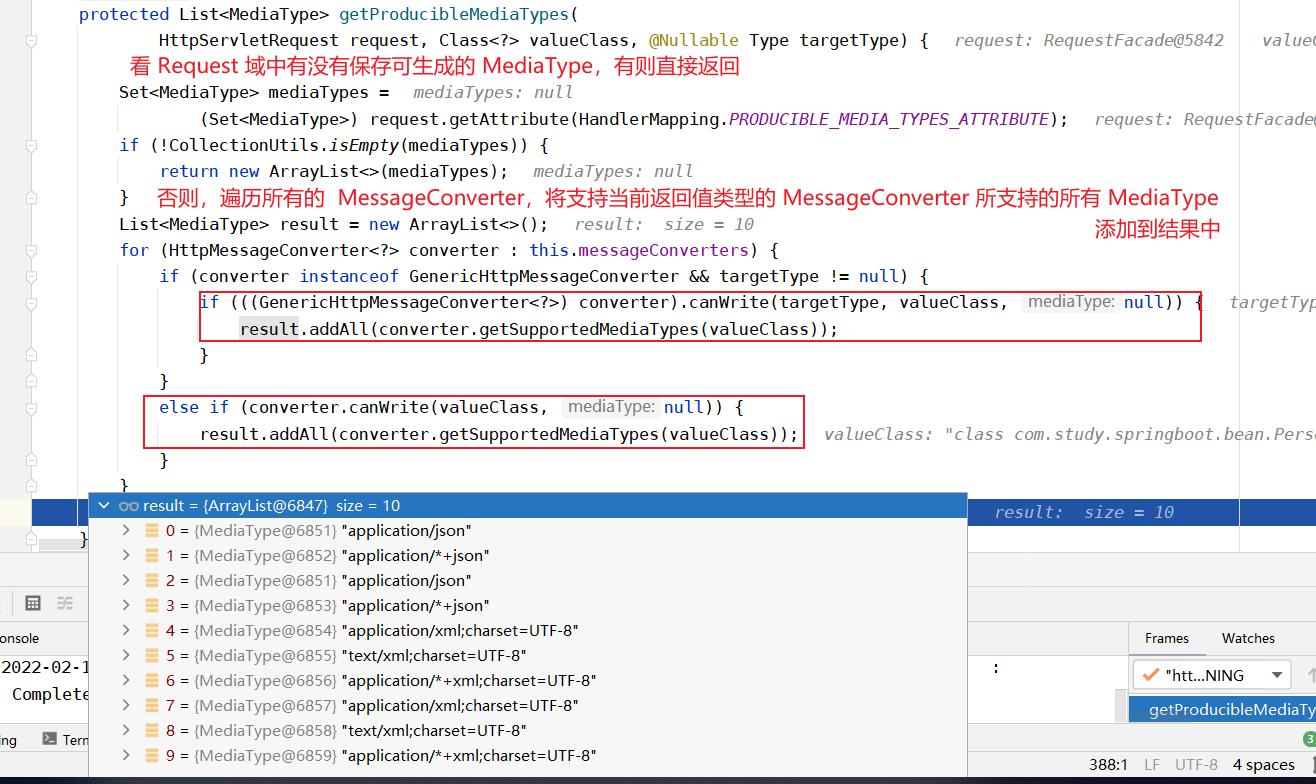The height and width of the screenshot is (784, 1316).
Task: Click PRODUCIBLE_MEDIA_TYPES_ATTRIBUTE constant in code
Action: tap(890, 119)
